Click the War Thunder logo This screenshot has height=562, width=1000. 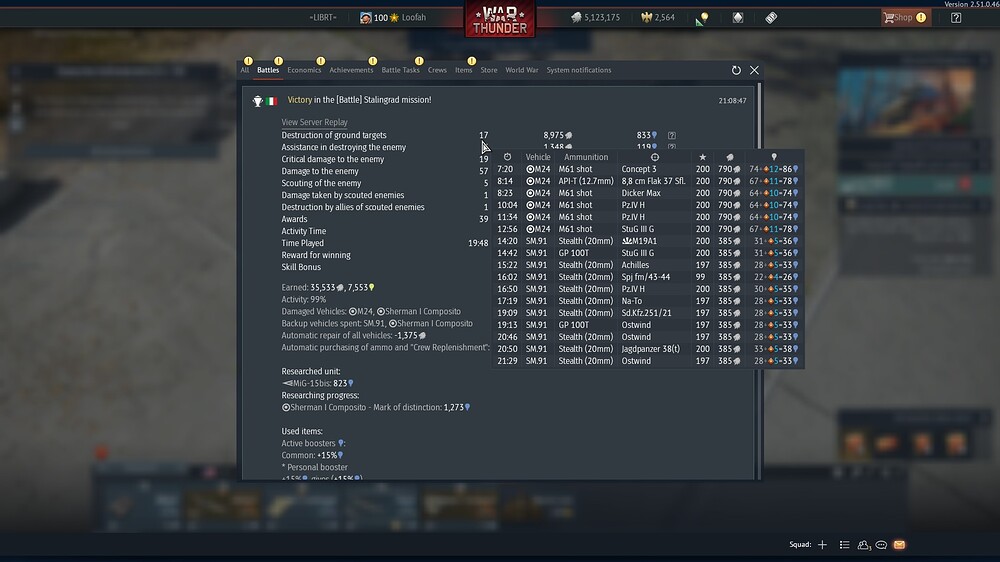click(x=499, y=20)
